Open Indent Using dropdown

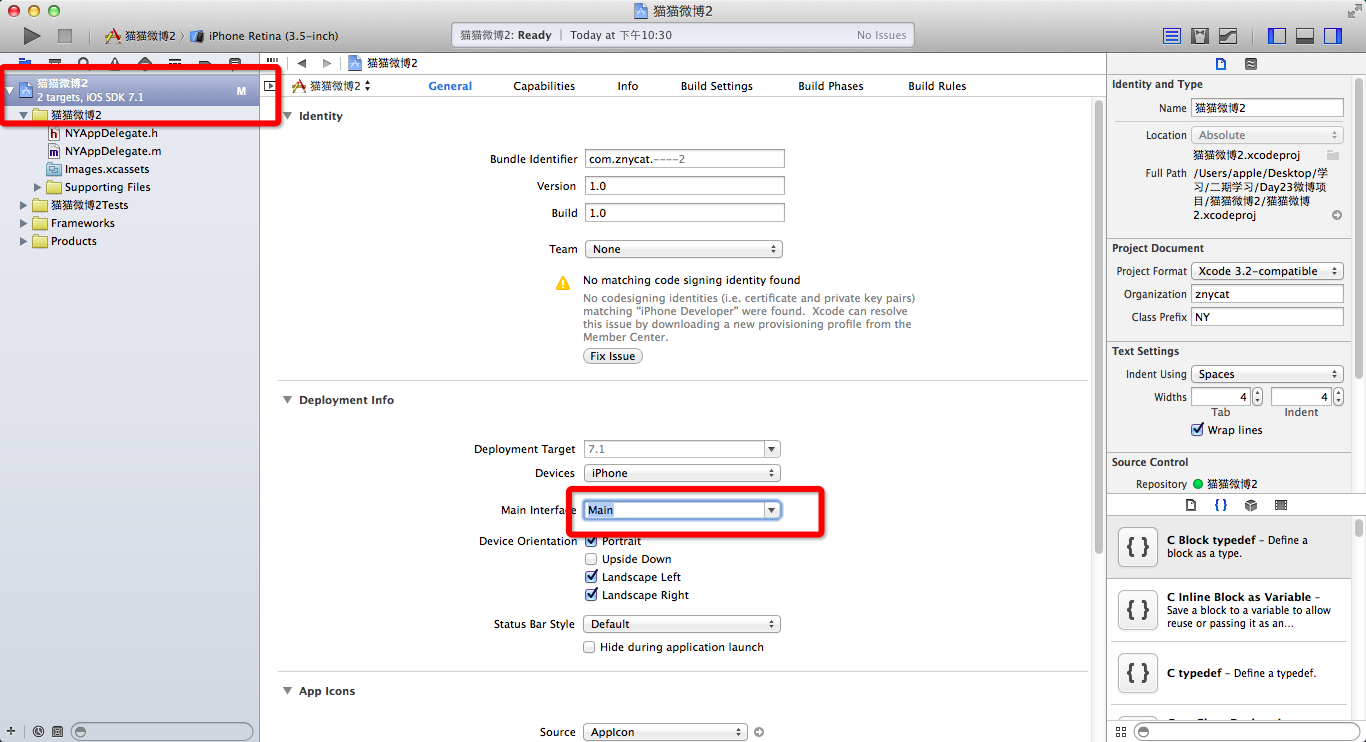(1267, 374)
